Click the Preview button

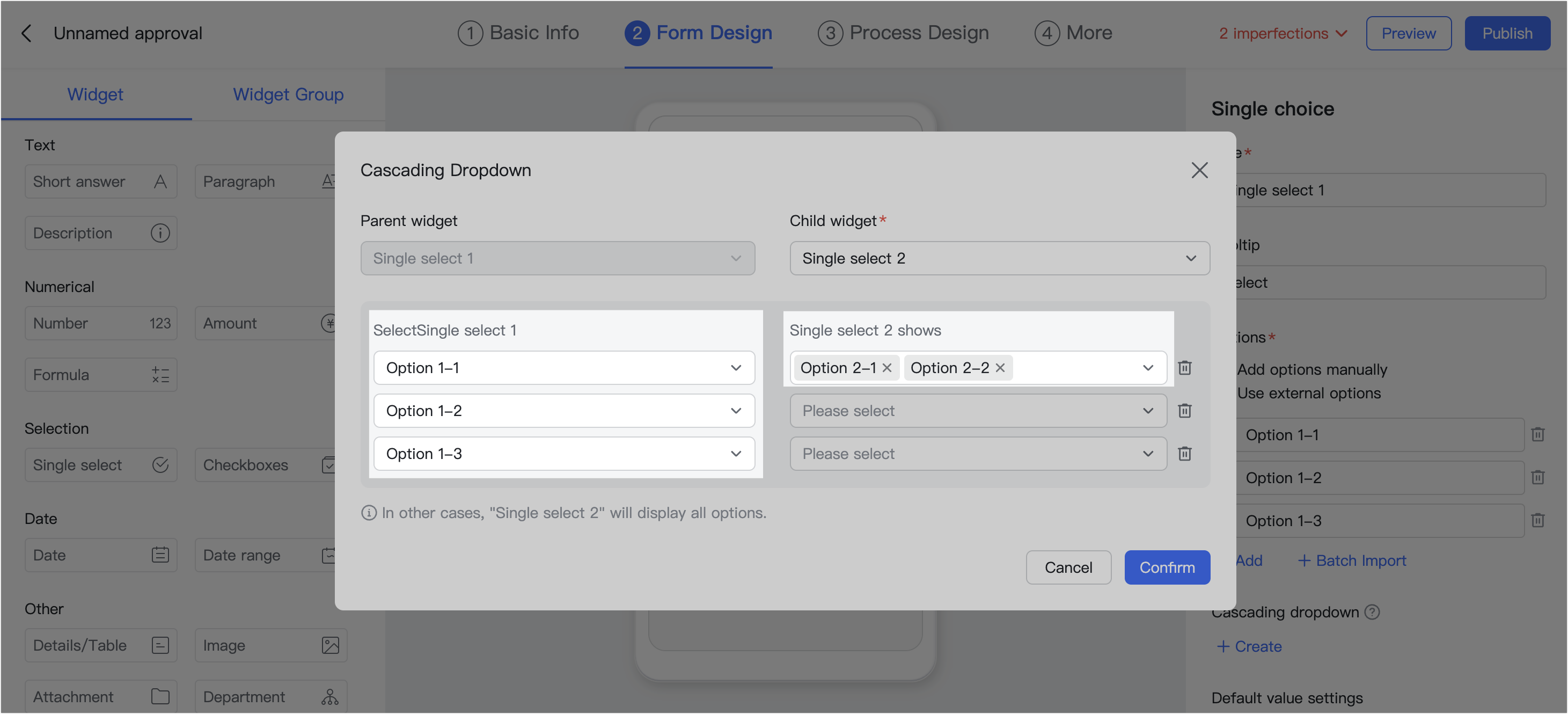tap(1409, 33)
